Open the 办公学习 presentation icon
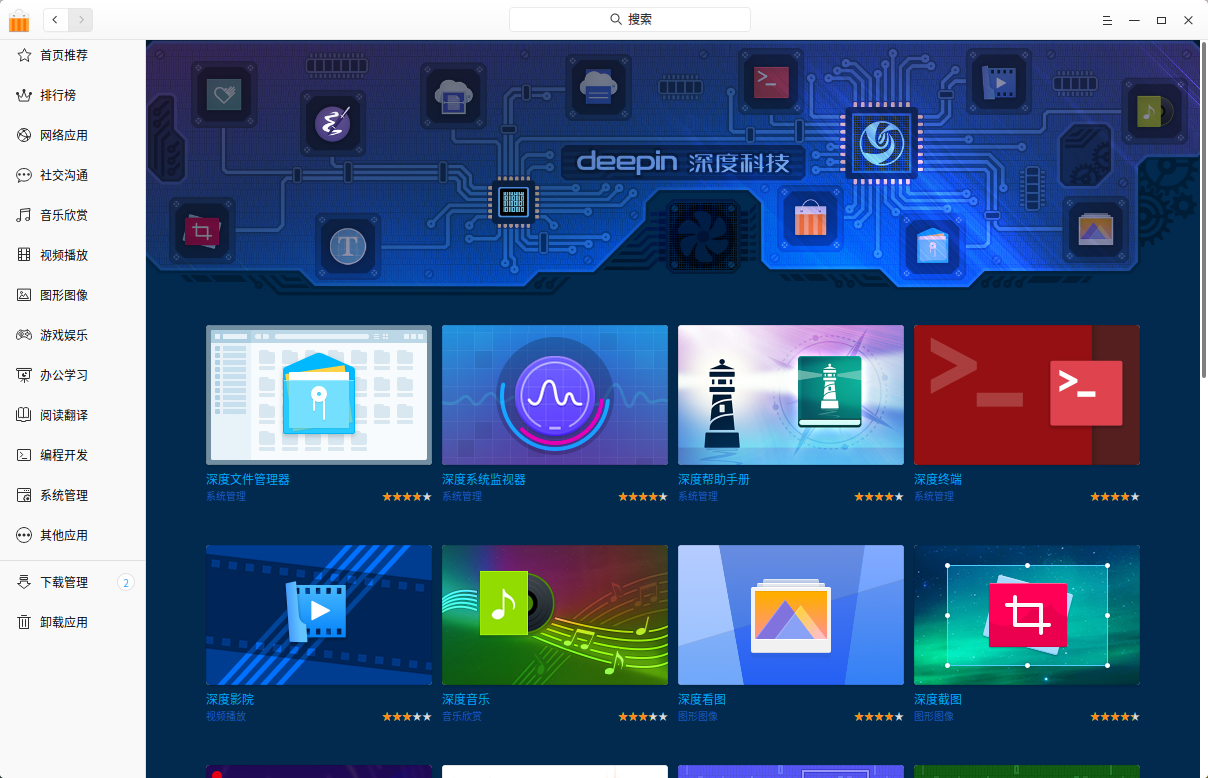 pyautogui.click(x=24, y=375)
